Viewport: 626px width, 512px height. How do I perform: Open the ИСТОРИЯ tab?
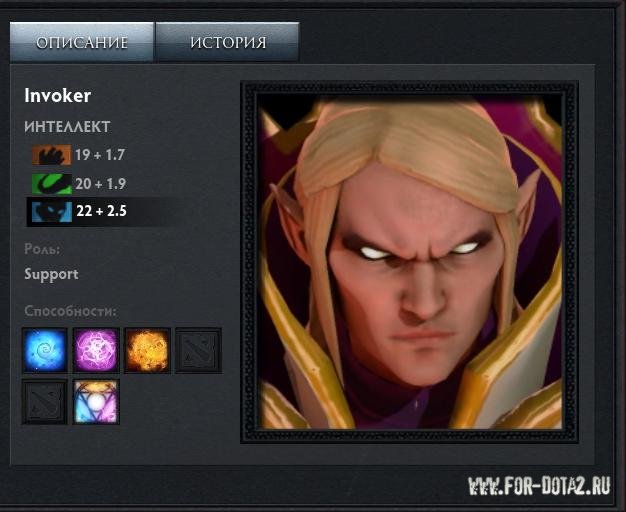coord(228,42)
